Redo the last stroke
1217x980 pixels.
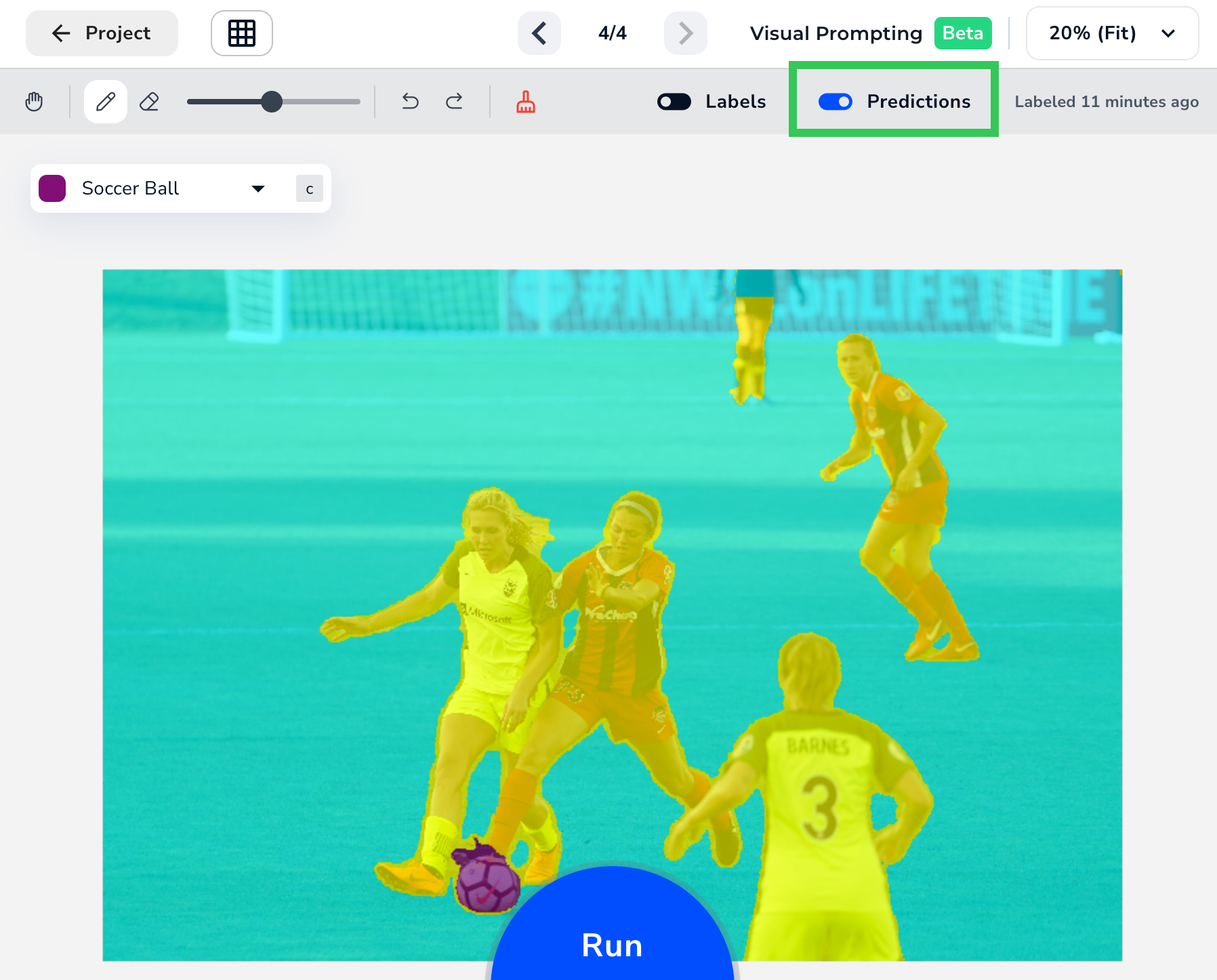pos(454,102)
